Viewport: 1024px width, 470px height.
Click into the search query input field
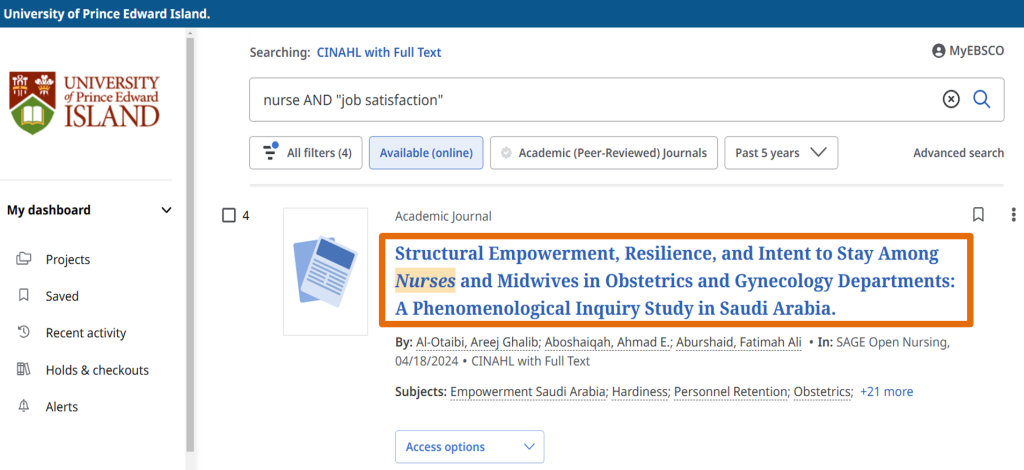click(590, 99)
